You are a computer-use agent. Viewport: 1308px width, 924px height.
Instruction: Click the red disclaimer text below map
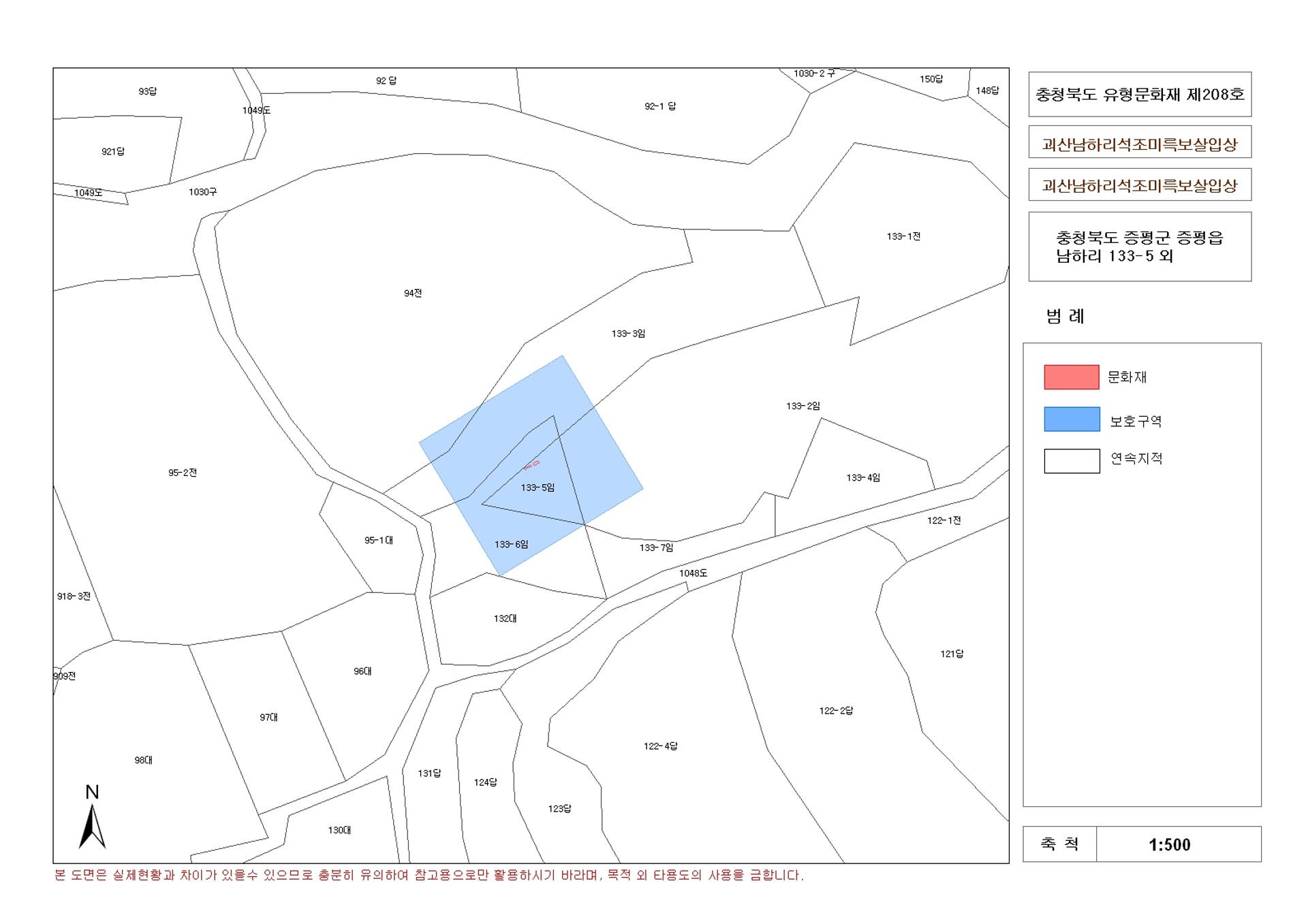[x=429, y=876]
